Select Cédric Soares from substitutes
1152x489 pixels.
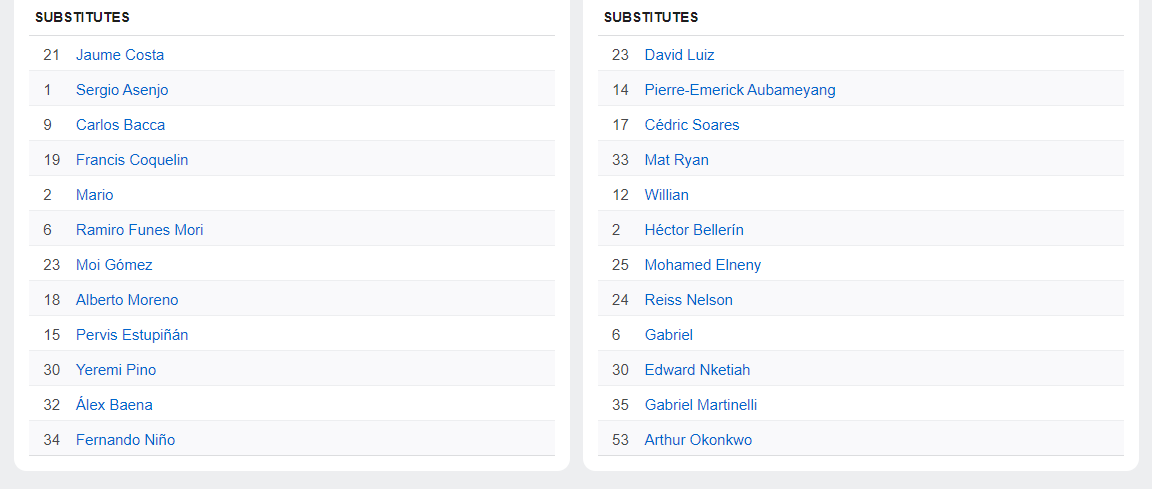coord(692,125)
